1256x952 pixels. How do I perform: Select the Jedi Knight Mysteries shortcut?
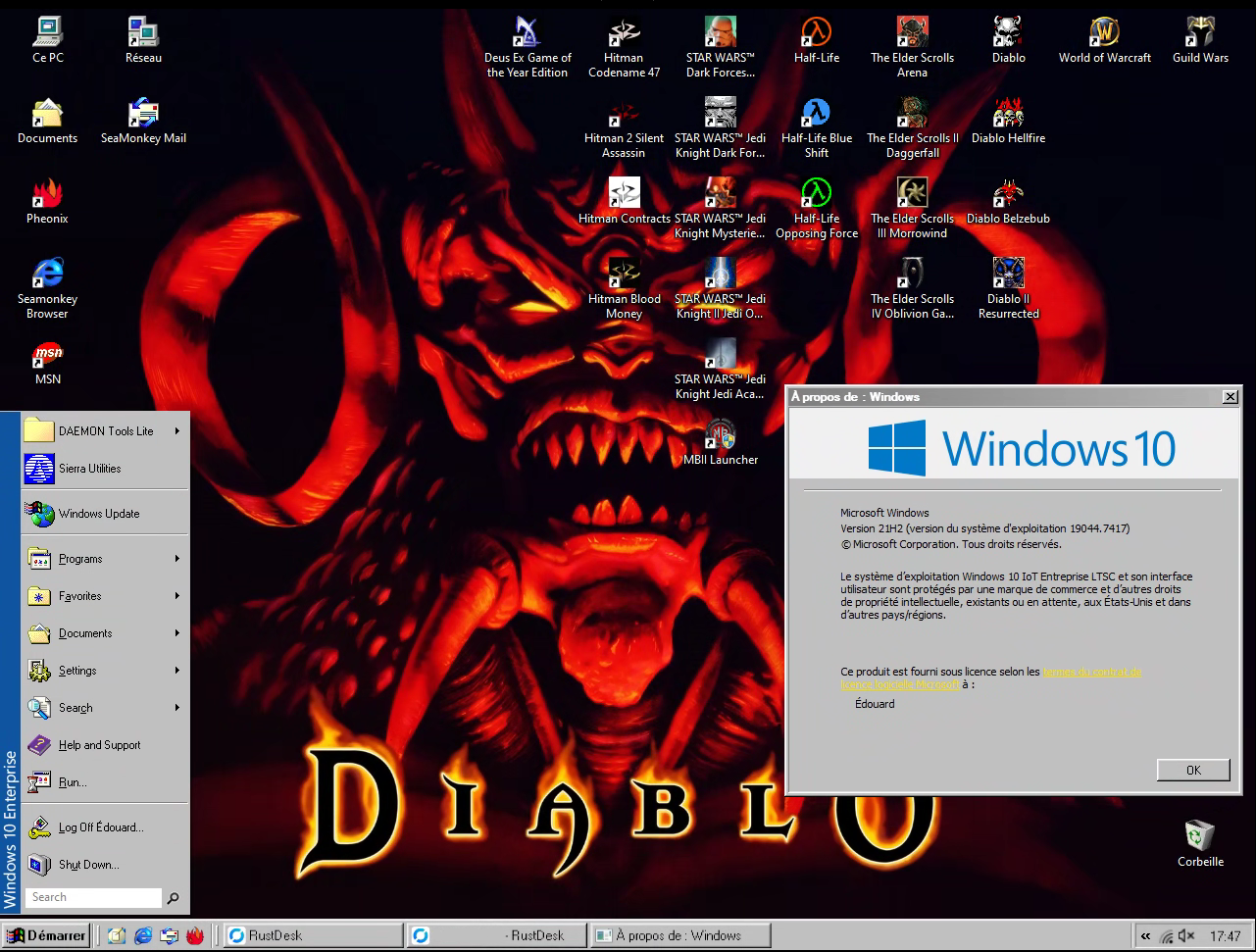(x=720, y=208)
